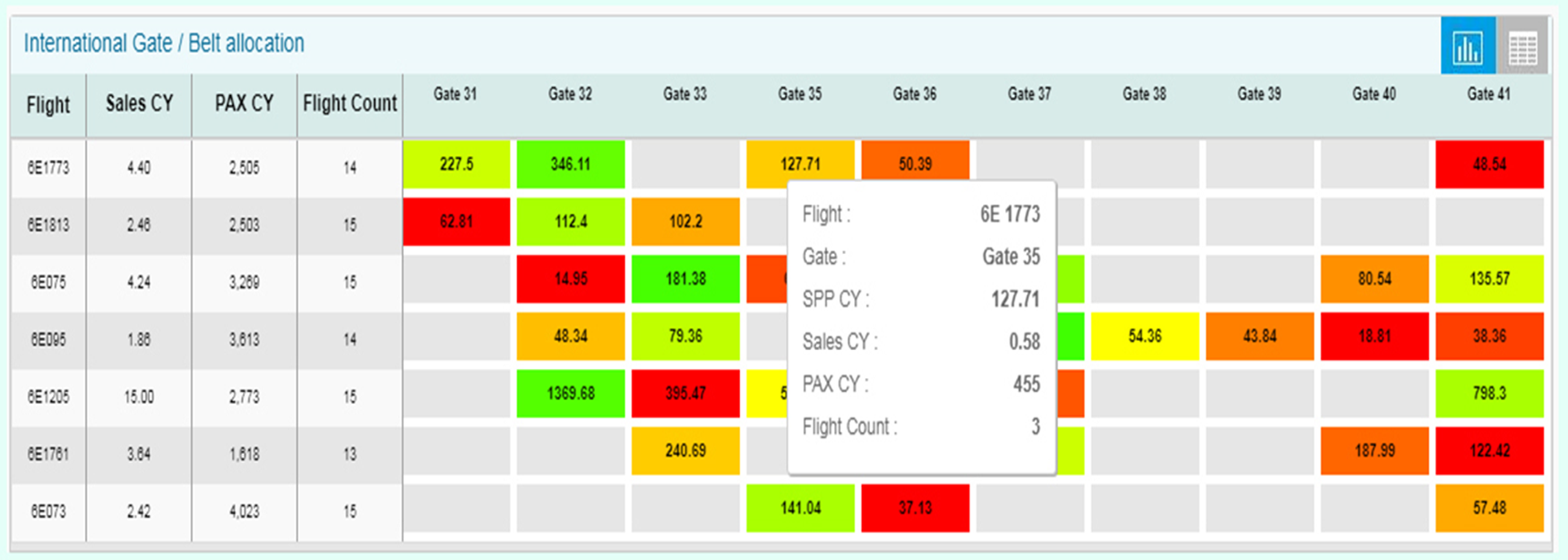The width and height of the screenshot is (1568, 560).
Task: Switch to the table grid view icon
Action: (x=1522, y=47)
